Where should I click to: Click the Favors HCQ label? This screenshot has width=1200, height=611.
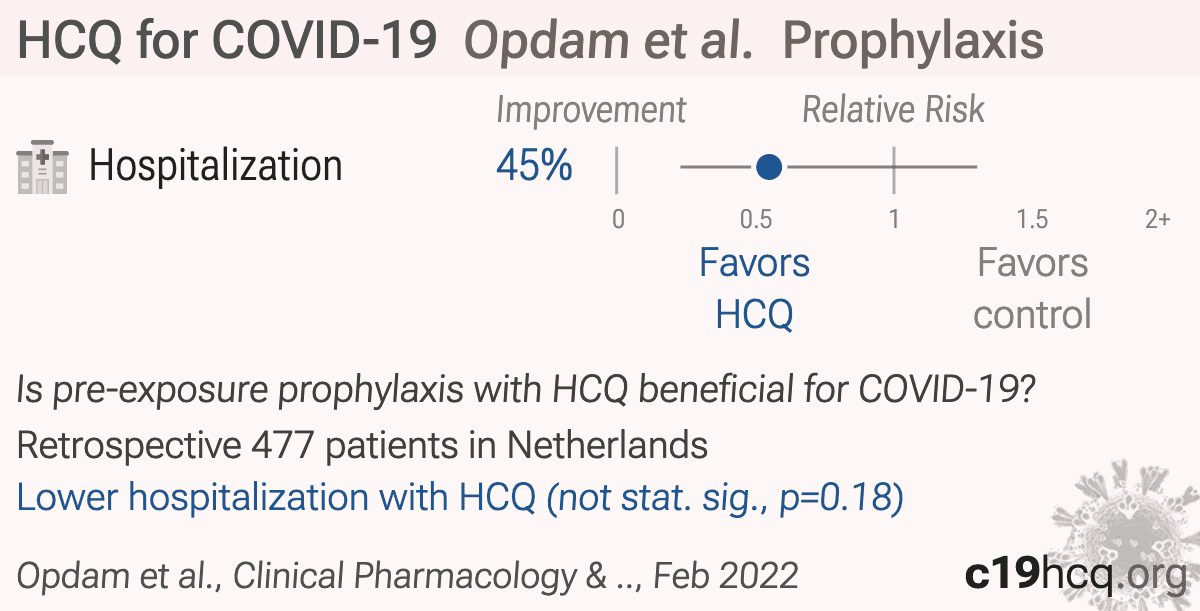click(754, 289)
